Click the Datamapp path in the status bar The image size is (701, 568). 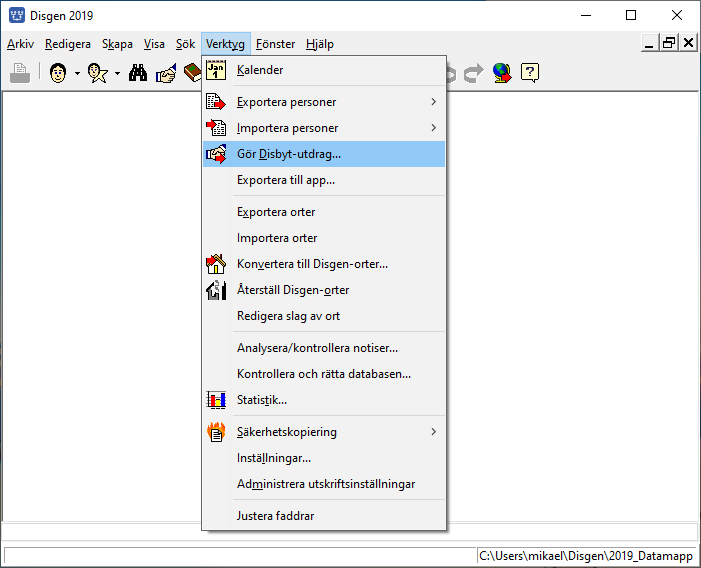coord(586,556)
